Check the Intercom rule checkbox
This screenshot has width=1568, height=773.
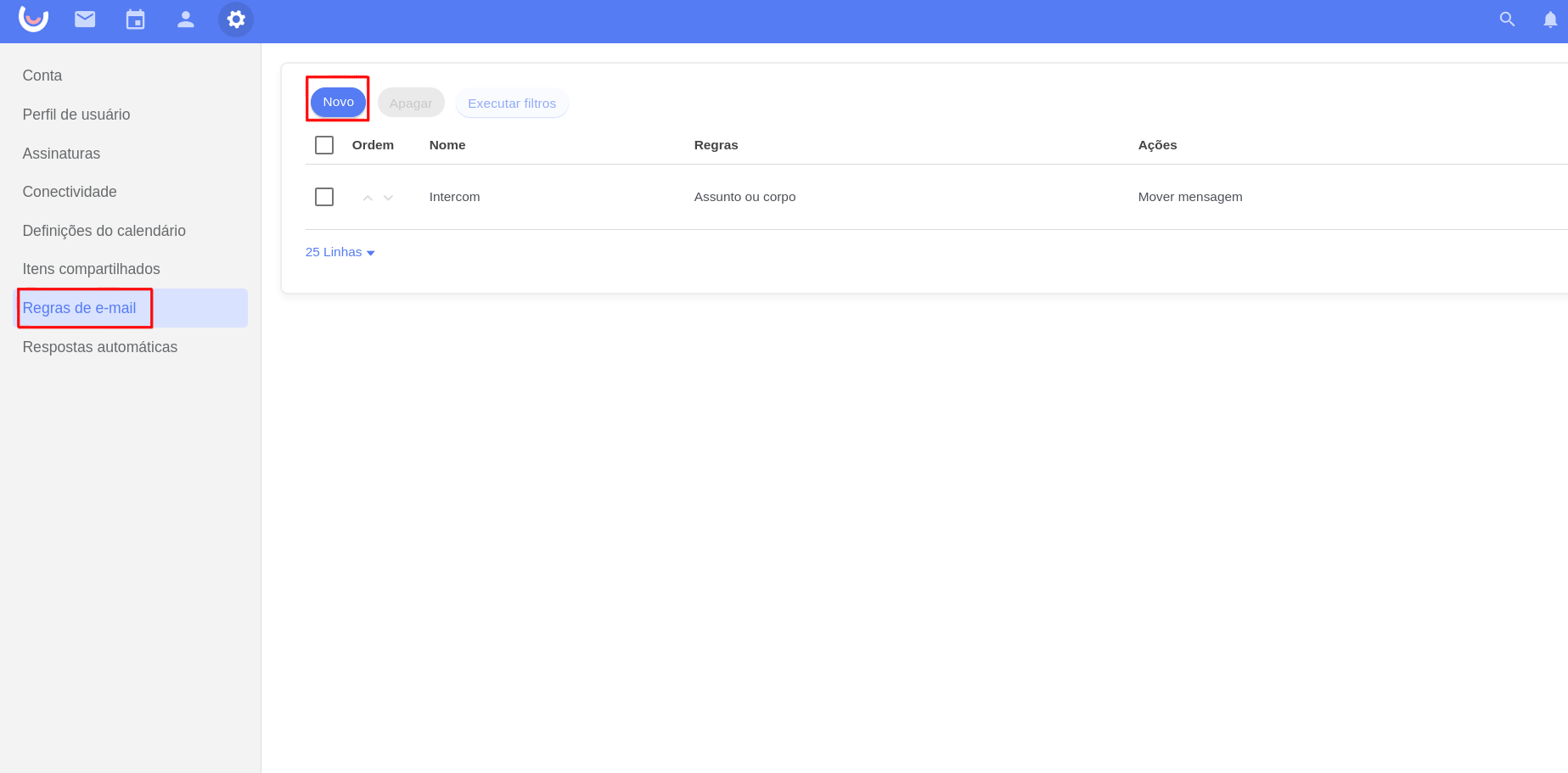pos(324,197)
